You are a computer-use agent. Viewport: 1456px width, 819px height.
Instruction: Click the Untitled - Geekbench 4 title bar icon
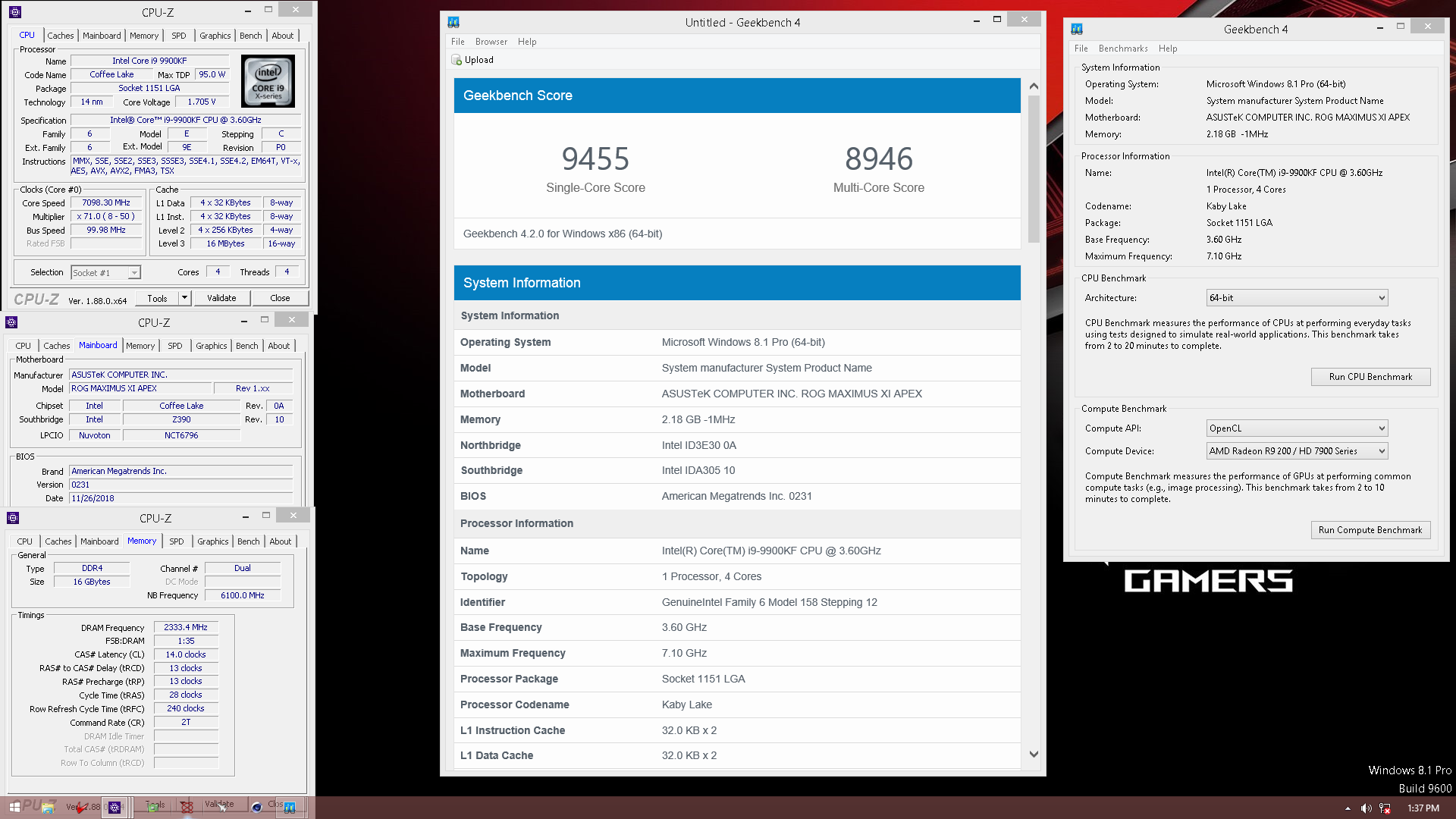[x=453, y=22]
